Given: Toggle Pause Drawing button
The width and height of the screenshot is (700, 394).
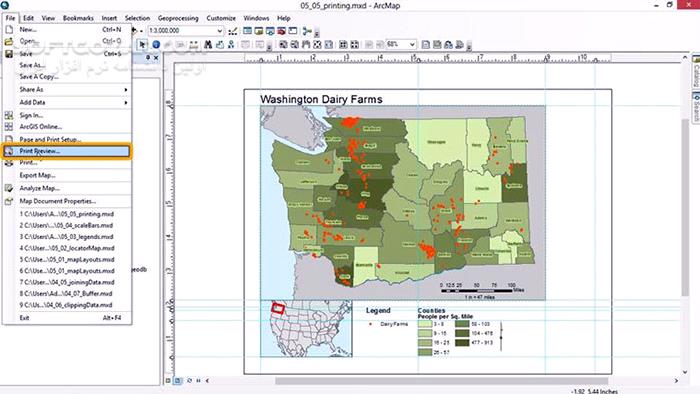Looking at the screenshot, I should point(198,381).
